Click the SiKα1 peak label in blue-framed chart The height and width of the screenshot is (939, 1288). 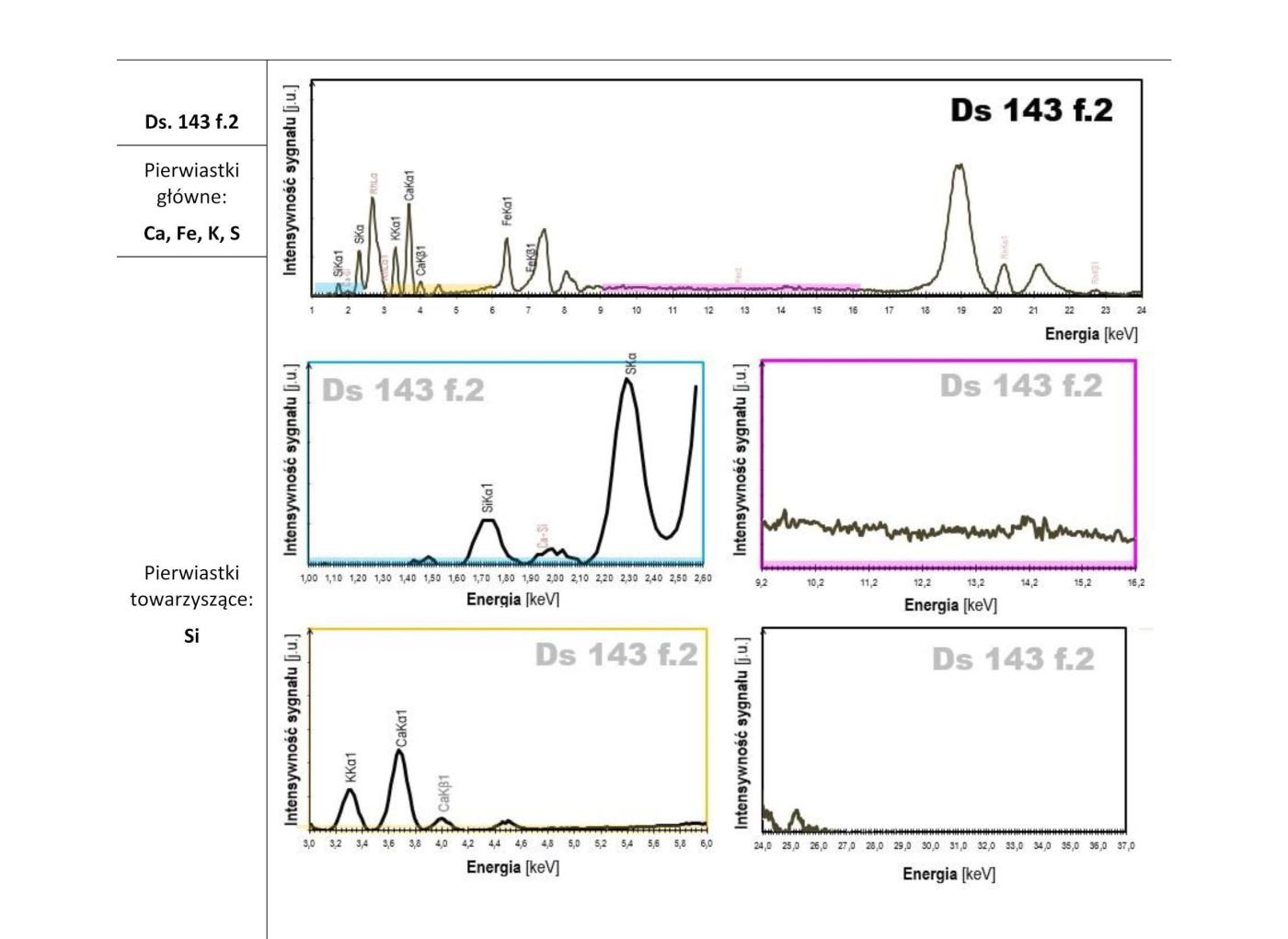pyautogui.click(x=488, y=498)
